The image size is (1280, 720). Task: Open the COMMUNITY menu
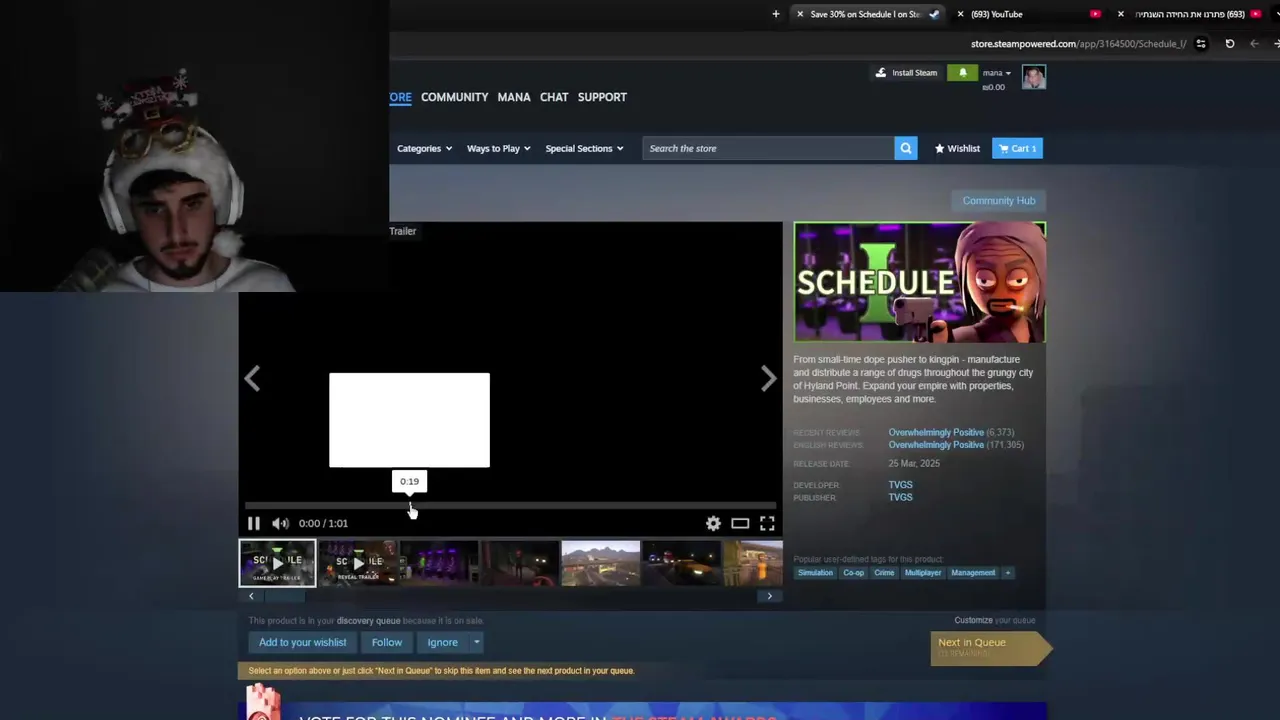click(454, 97)
